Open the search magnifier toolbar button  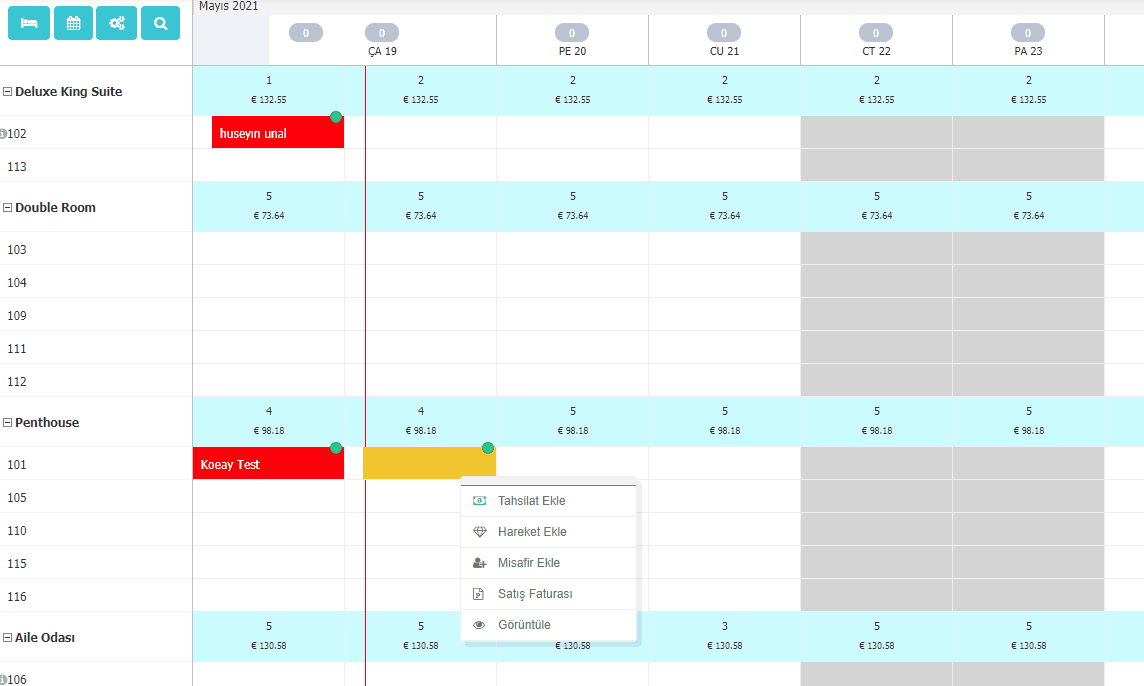(161, 23)
